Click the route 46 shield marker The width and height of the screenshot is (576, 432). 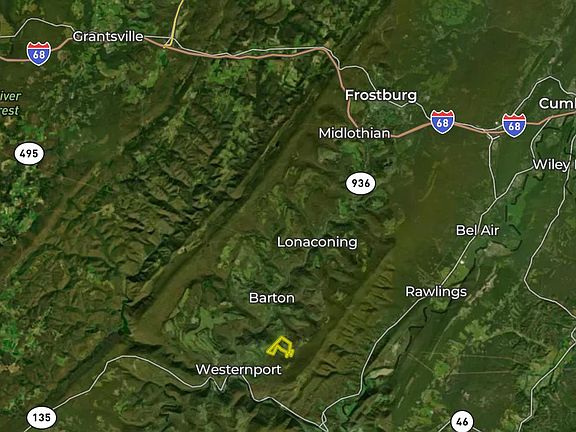pos(462,421)
